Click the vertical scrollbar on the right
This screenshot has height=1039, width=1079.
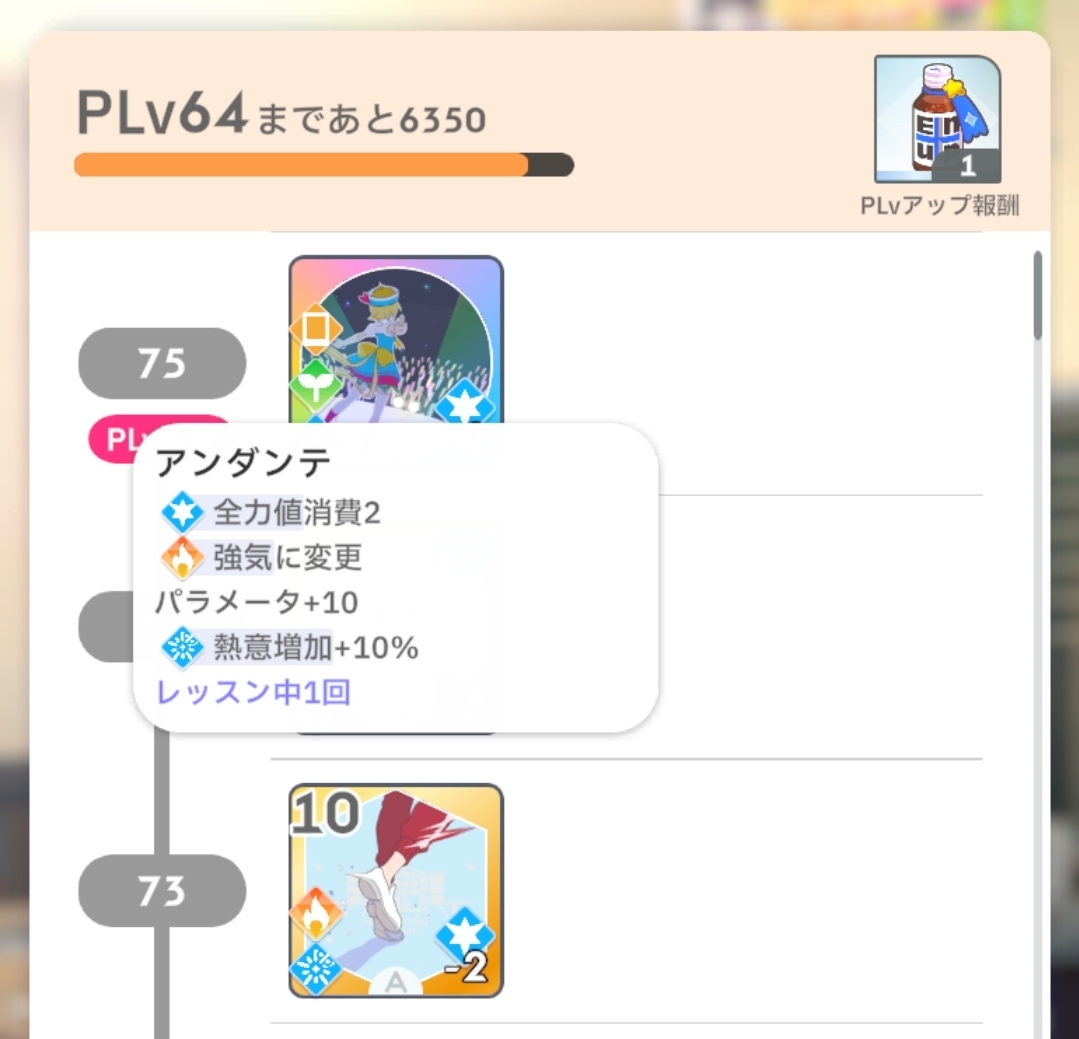click(x=1038, y=296)
